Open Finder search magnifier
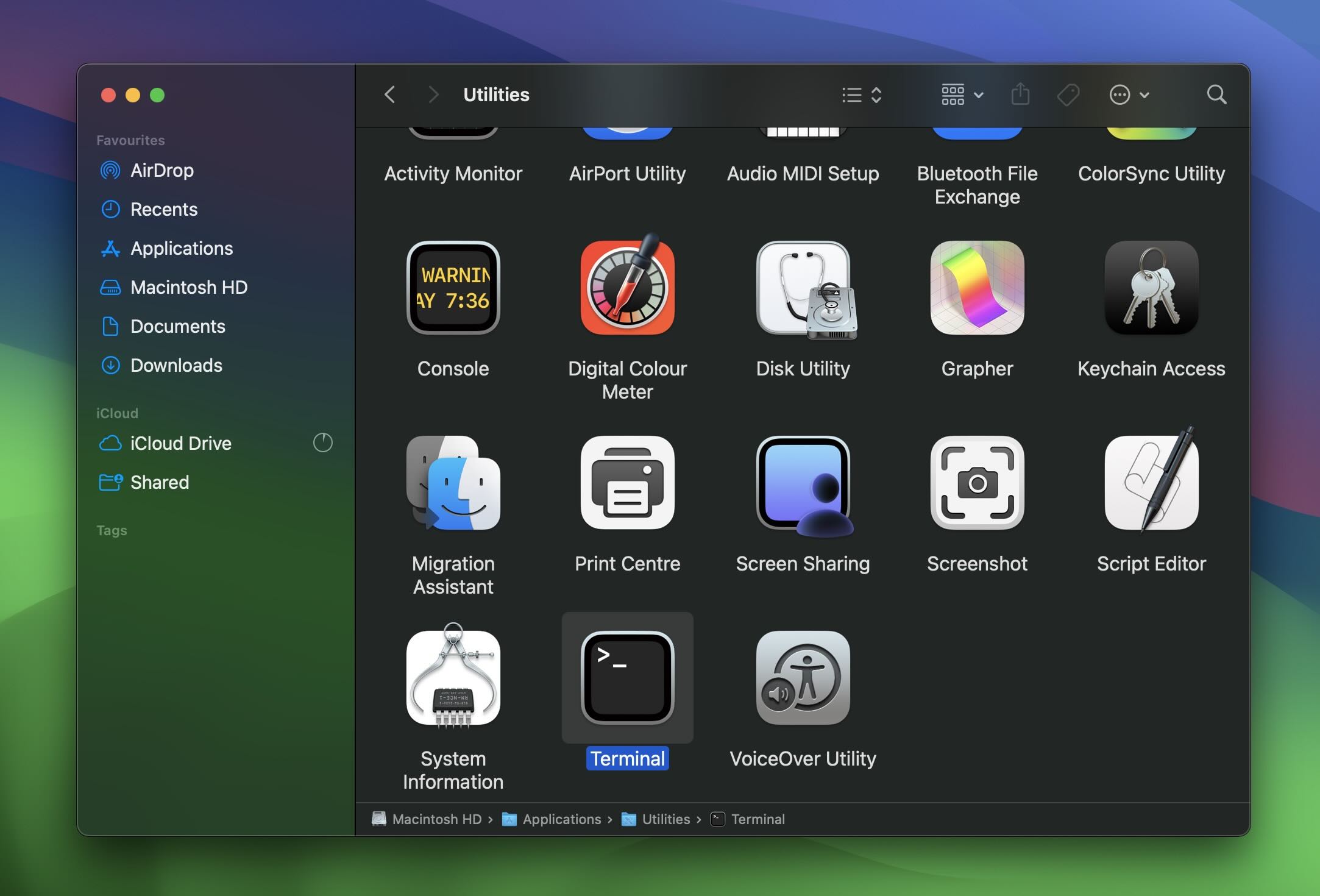Image resolution: width=1320 pixels, height=896 pixels. (x=1216, y=94)
